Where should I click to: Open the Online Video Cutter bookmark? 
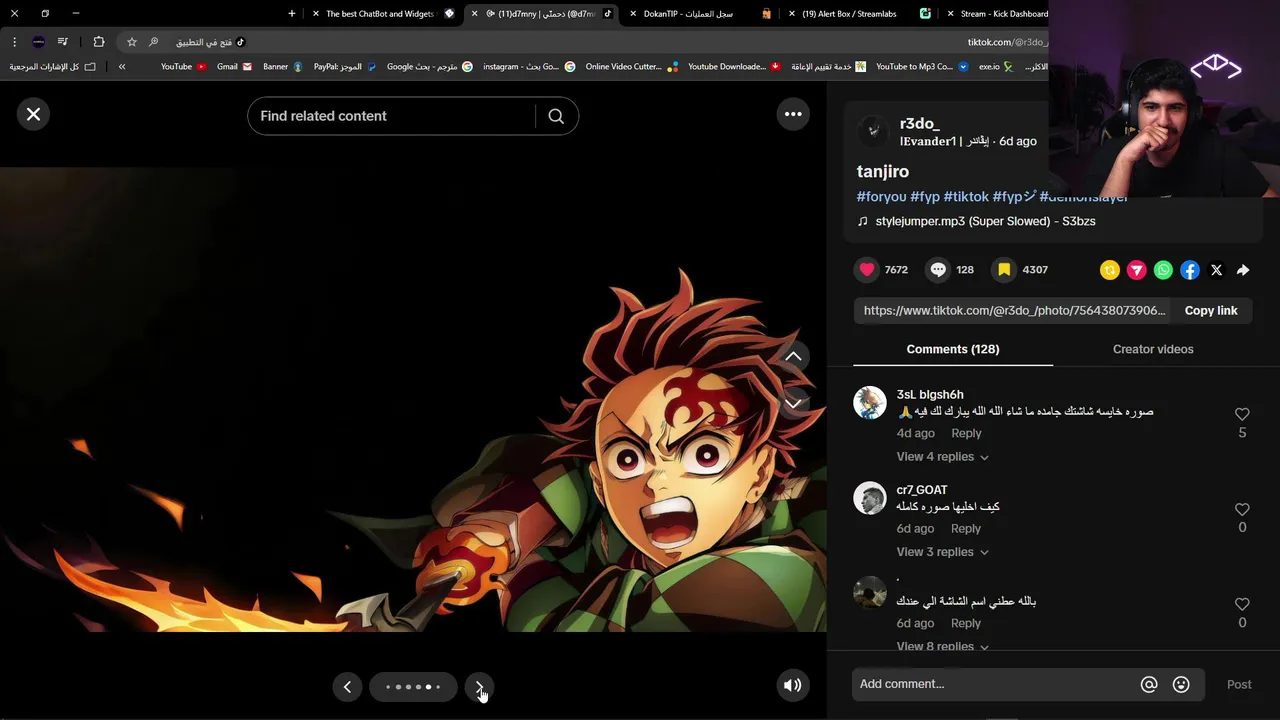631,66
